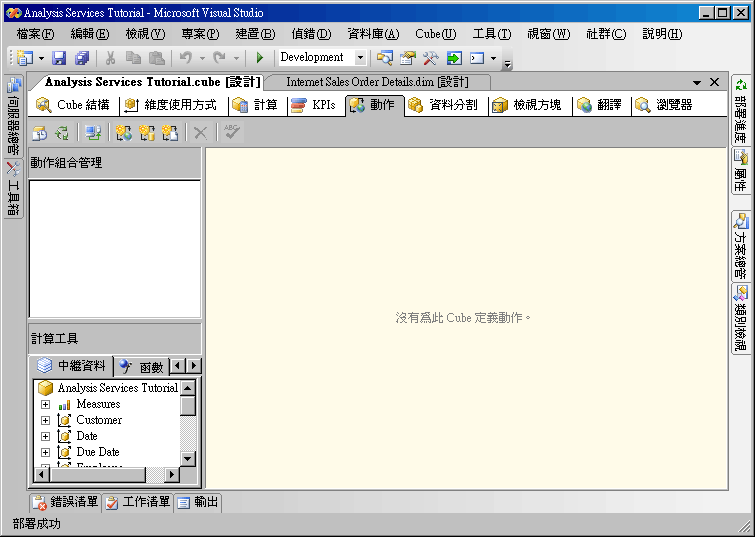Click the Delete X icon in the Actions toolbar
This screenshot has height=537, width=755.
200,133
